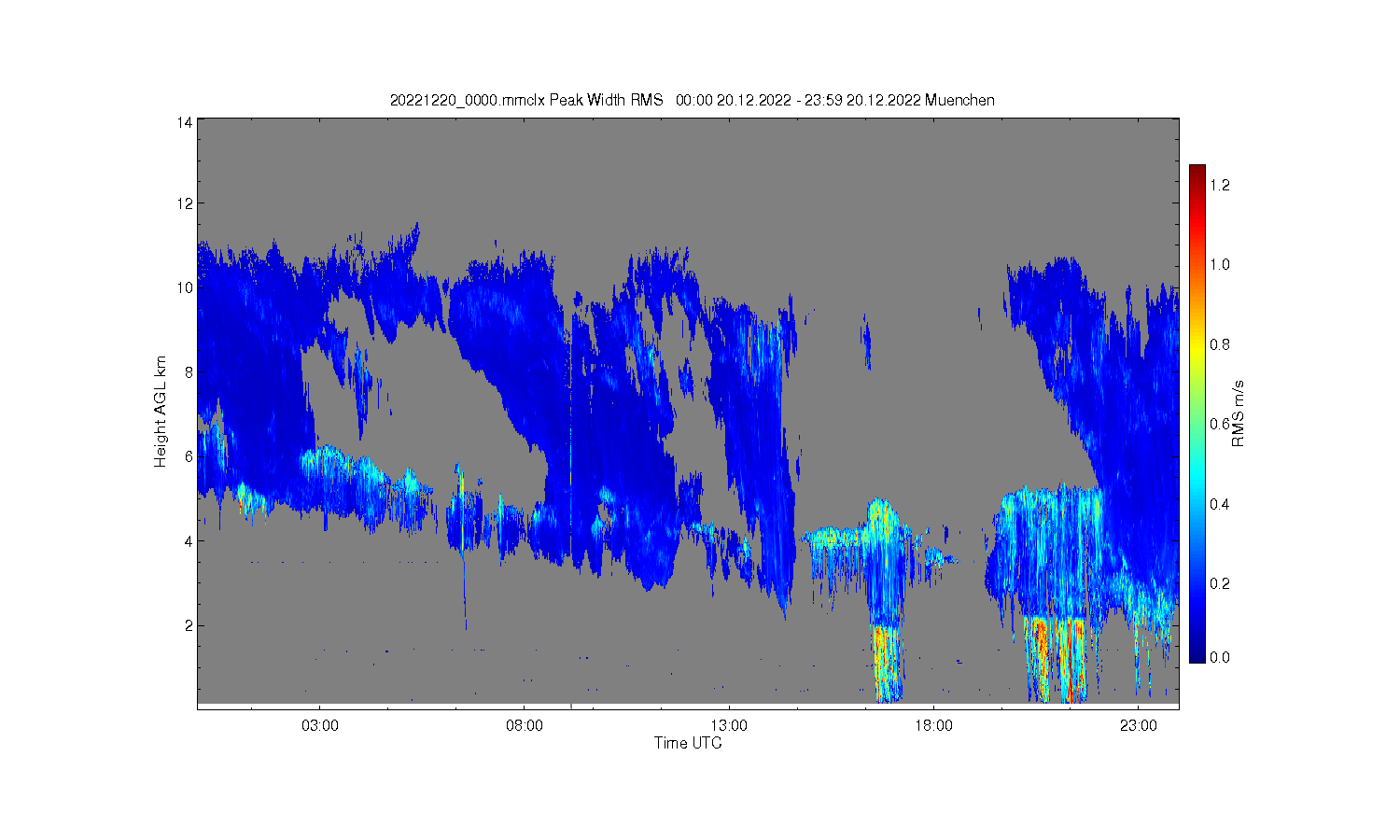Click the colorbar value 1.2
This screenshot has height=840, width=1400.
coord(1220,185)
